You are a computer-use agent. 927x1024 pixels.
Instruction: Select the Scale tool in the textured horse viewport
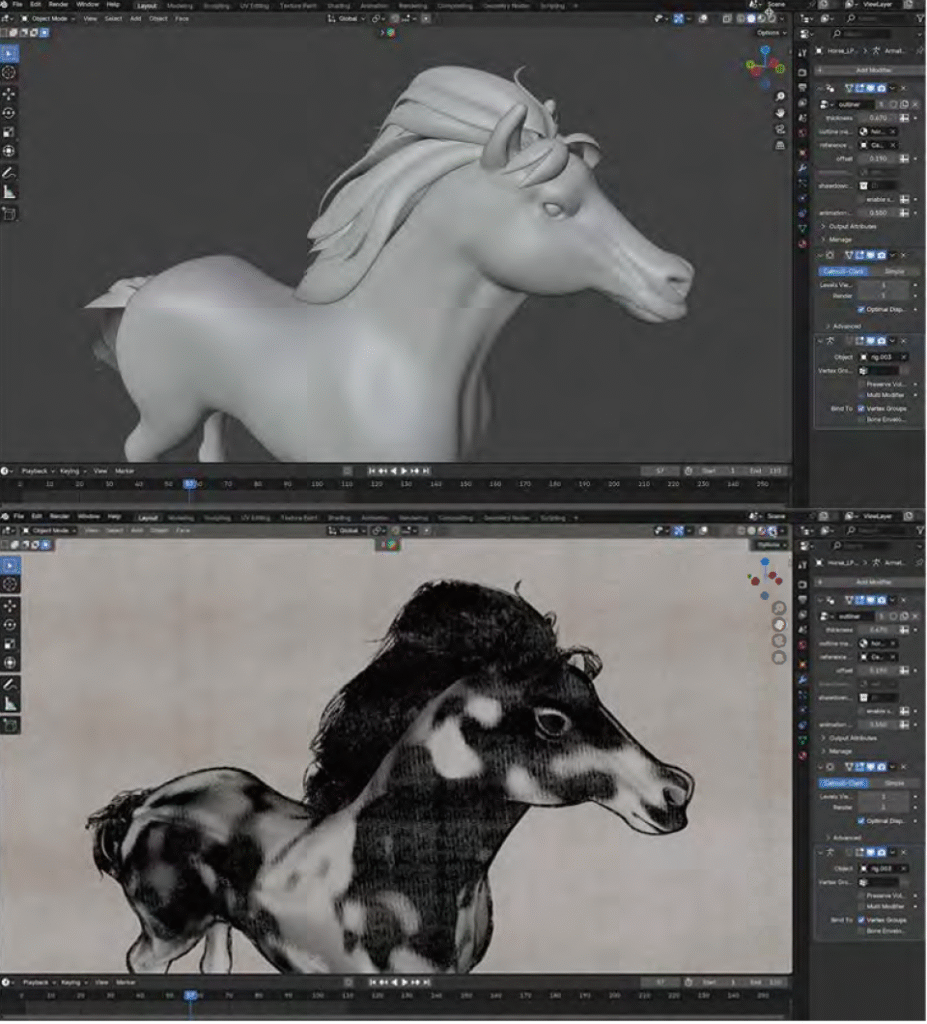9,643
